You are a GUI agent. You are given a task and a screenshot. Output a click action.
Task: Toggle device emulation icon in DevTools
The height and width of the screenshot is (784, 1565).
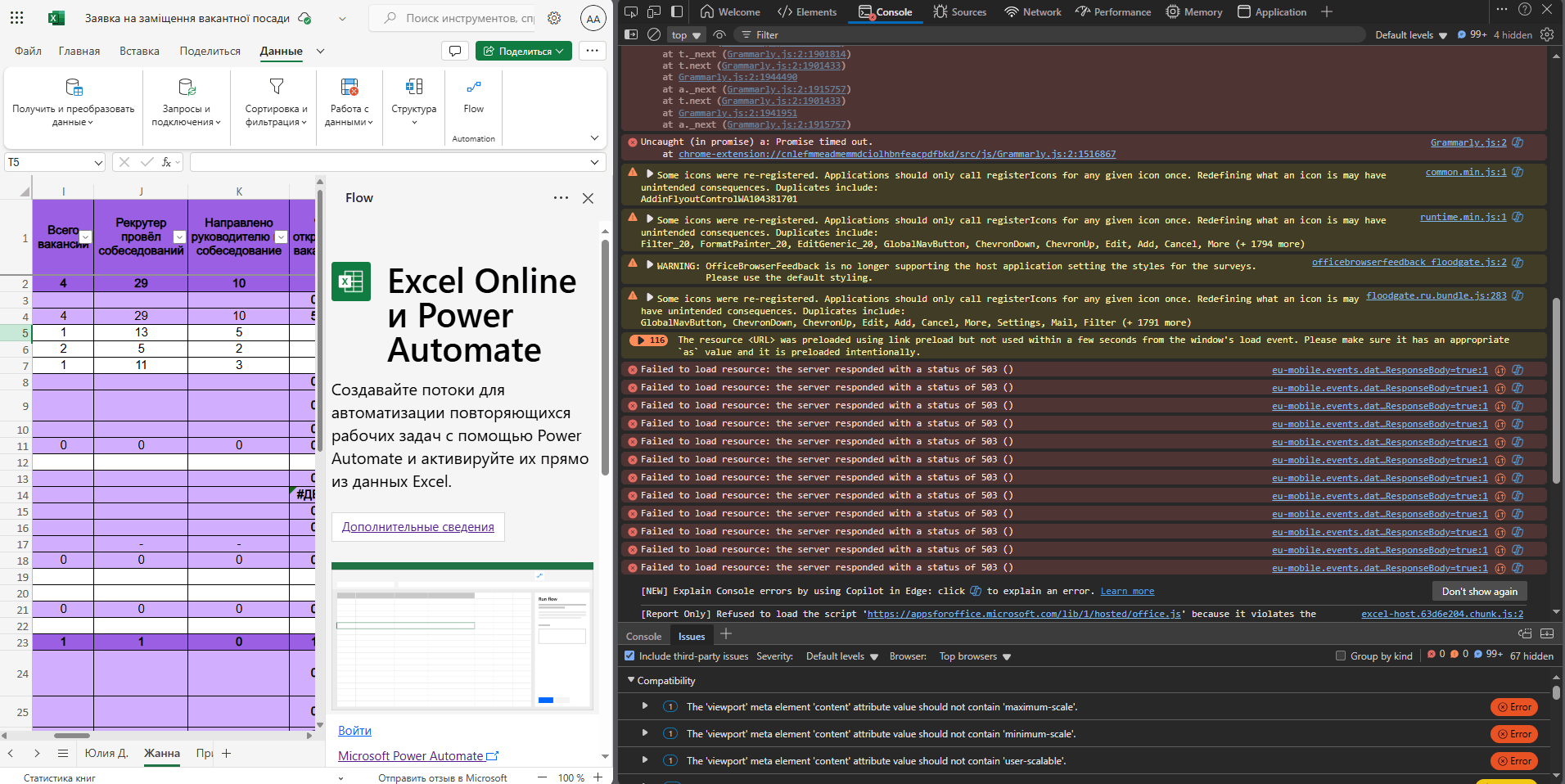point(654,11)
